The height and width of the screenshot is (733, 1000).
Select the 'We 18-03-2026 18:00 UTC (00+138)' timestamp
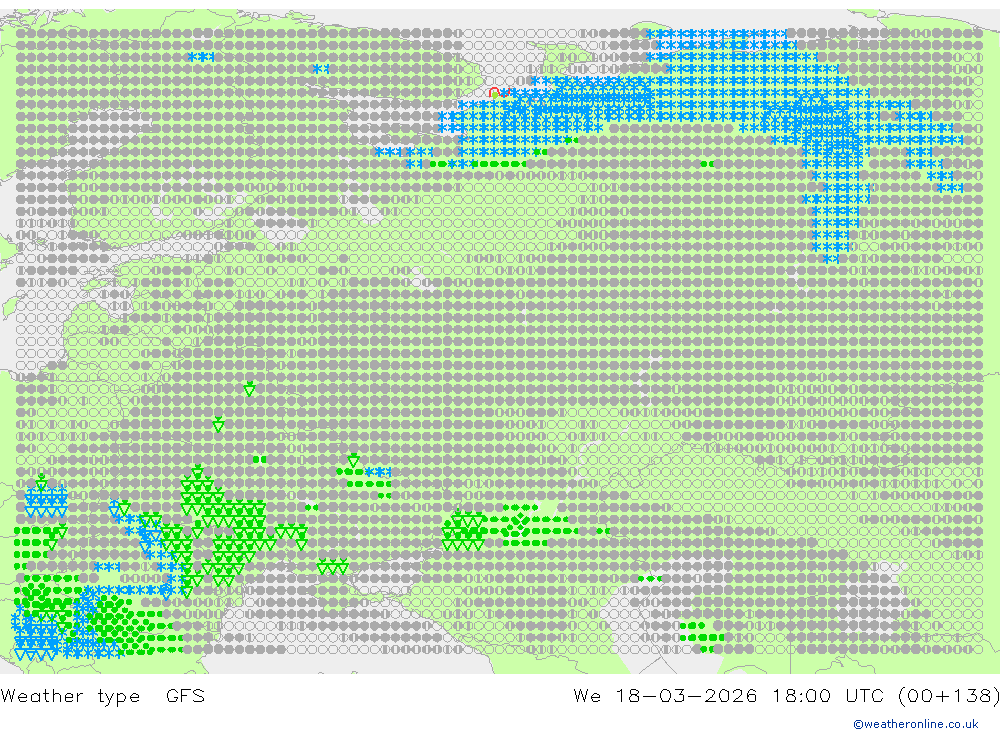tap(786, 695)
